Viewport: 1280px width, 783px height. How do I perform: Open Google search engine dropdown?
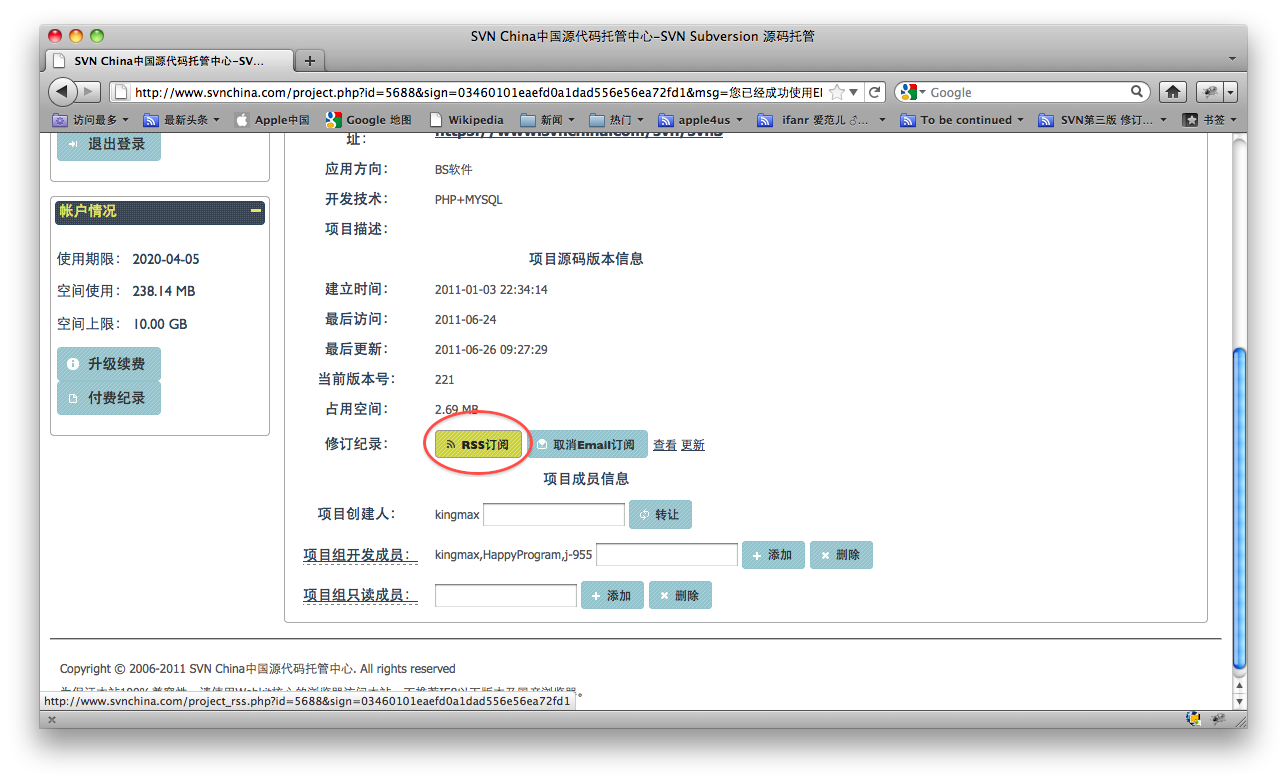[x=913, y=92]
